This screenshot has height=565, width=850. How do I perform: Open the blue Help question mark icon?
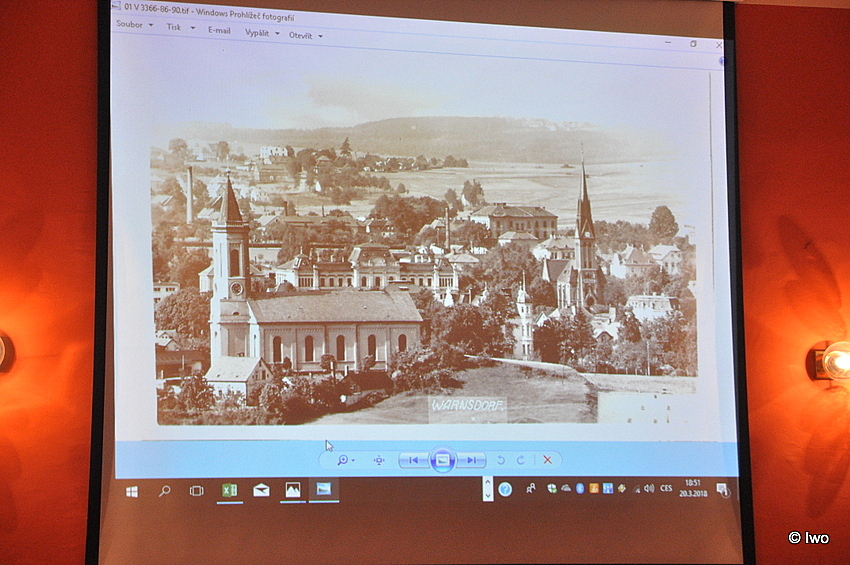[505, 490]
